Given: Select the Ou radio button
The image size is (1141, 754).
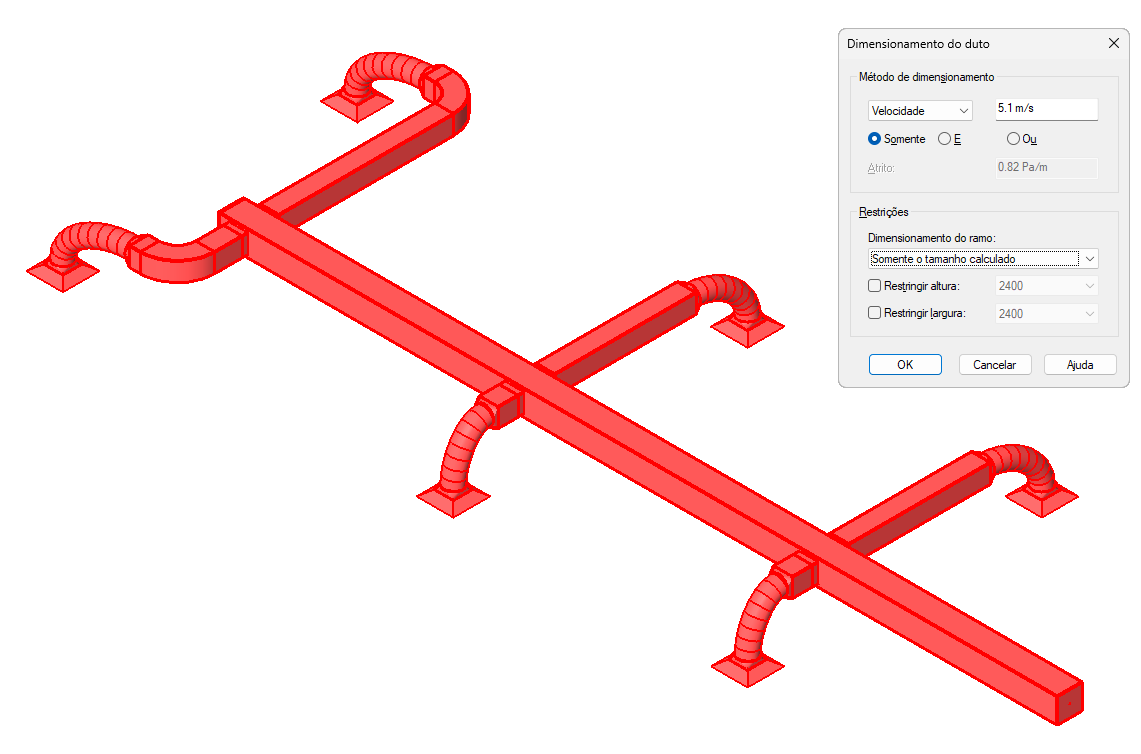Looking at the screenshot, I should [x=1022, y=139].
